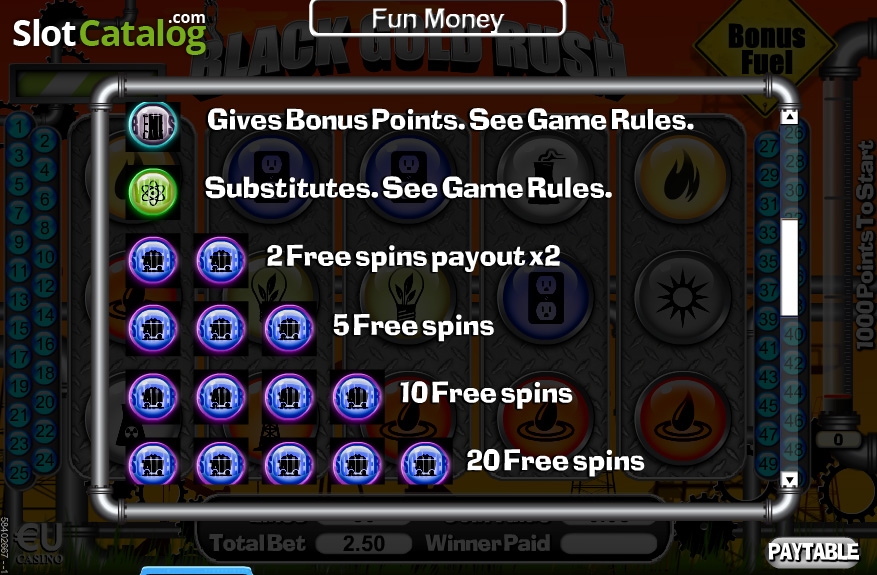Click the paytable scroll up arrow
This screenshot has height=575, width=877.
(789, 117)
